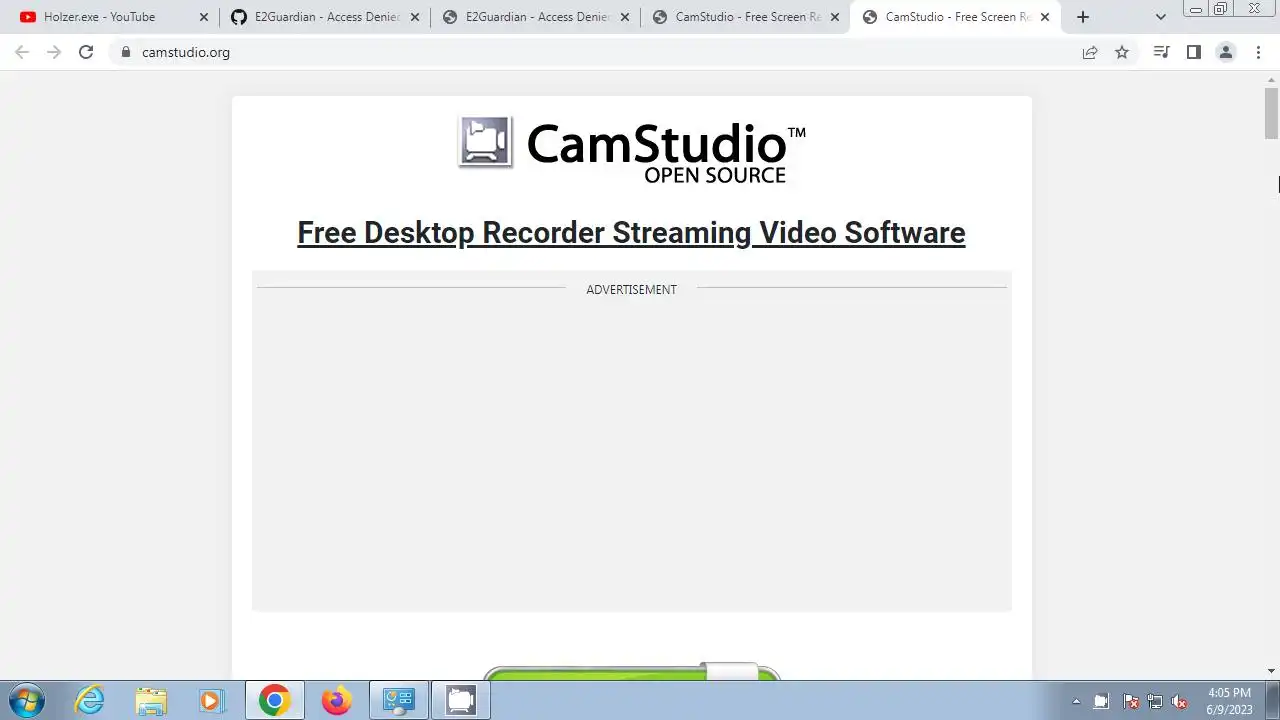This screenshot has height=720, width=1280.
Task: Open the media controls toolbar icon
Action: point(1161,52)
